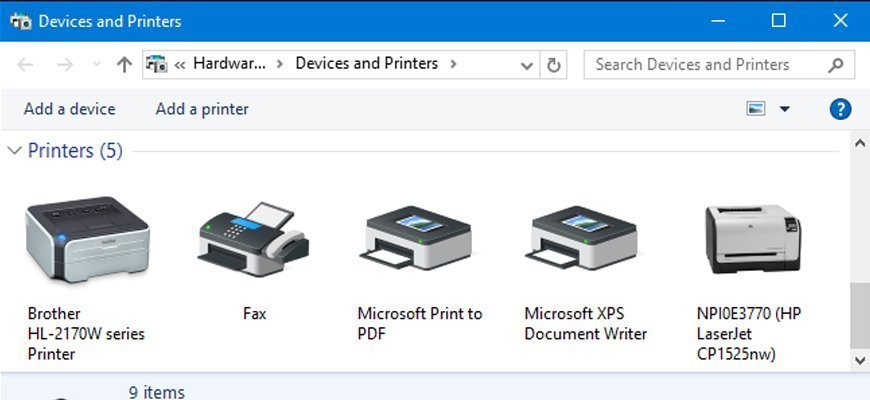Click the Hardware breadcrumb in address bar
This screenshot has width=870, height=400.
pos(229,64)
